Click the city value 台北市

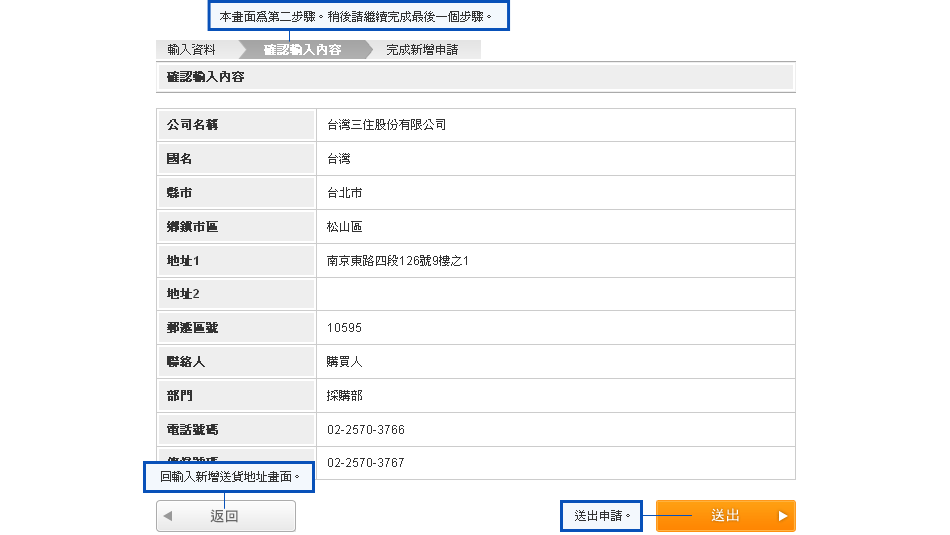[x=345, y=193]
